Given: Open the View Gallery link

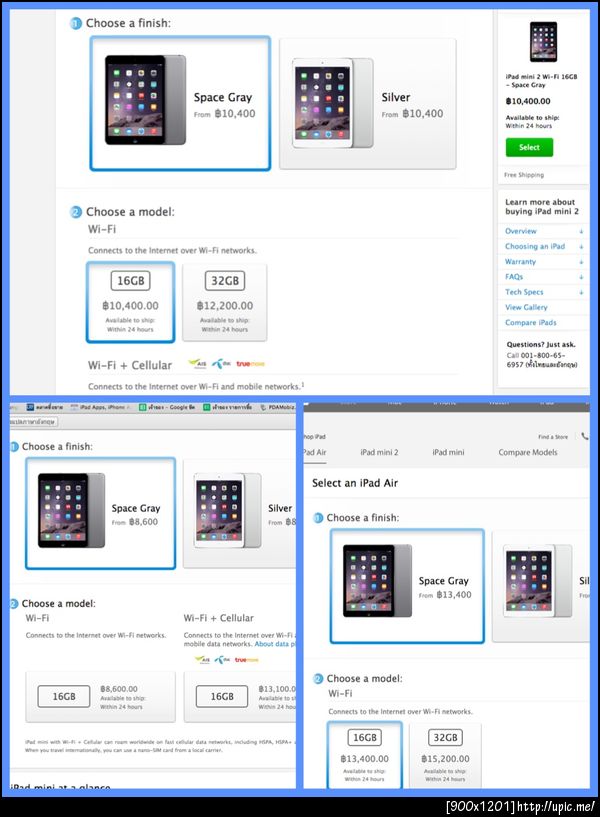Looking at the screenshot, I should [526, 307].
